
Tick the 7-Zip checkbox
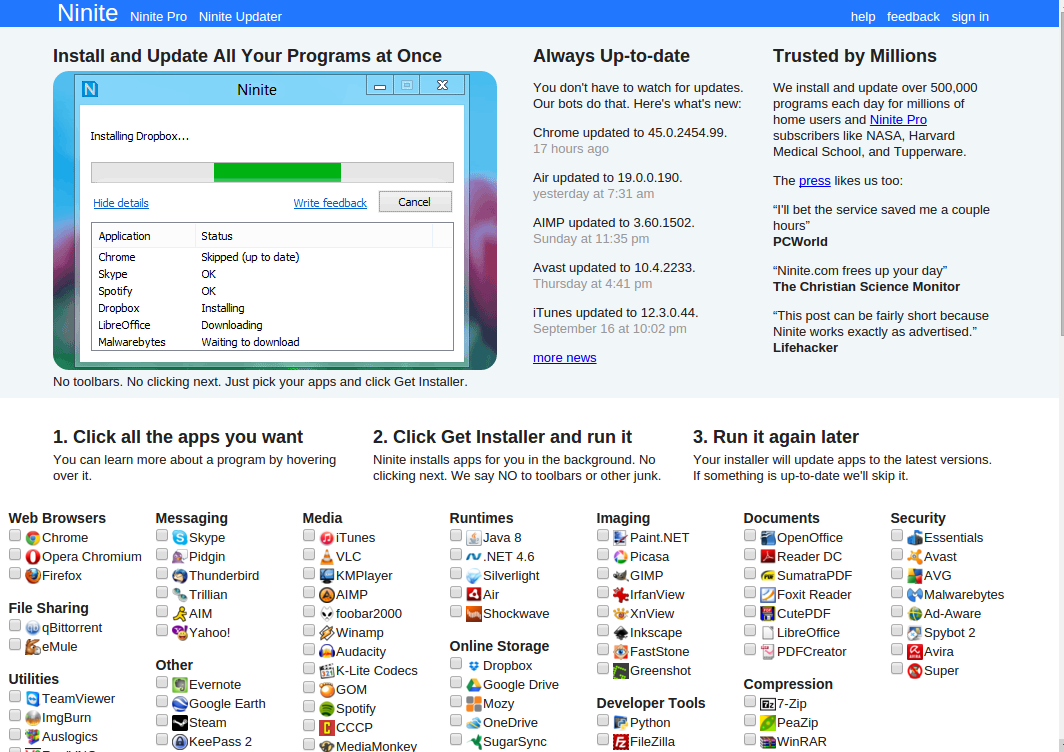[x=750, y=702]
